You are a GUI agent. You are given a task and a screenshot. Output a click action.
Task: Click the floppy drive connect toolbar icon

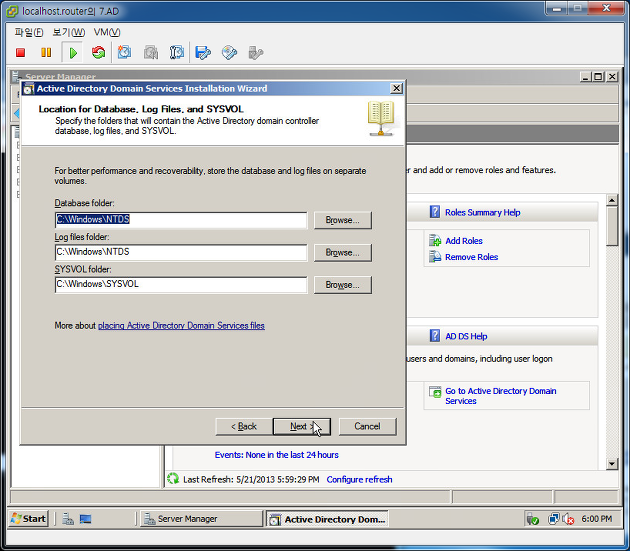[x=203, y=53]
